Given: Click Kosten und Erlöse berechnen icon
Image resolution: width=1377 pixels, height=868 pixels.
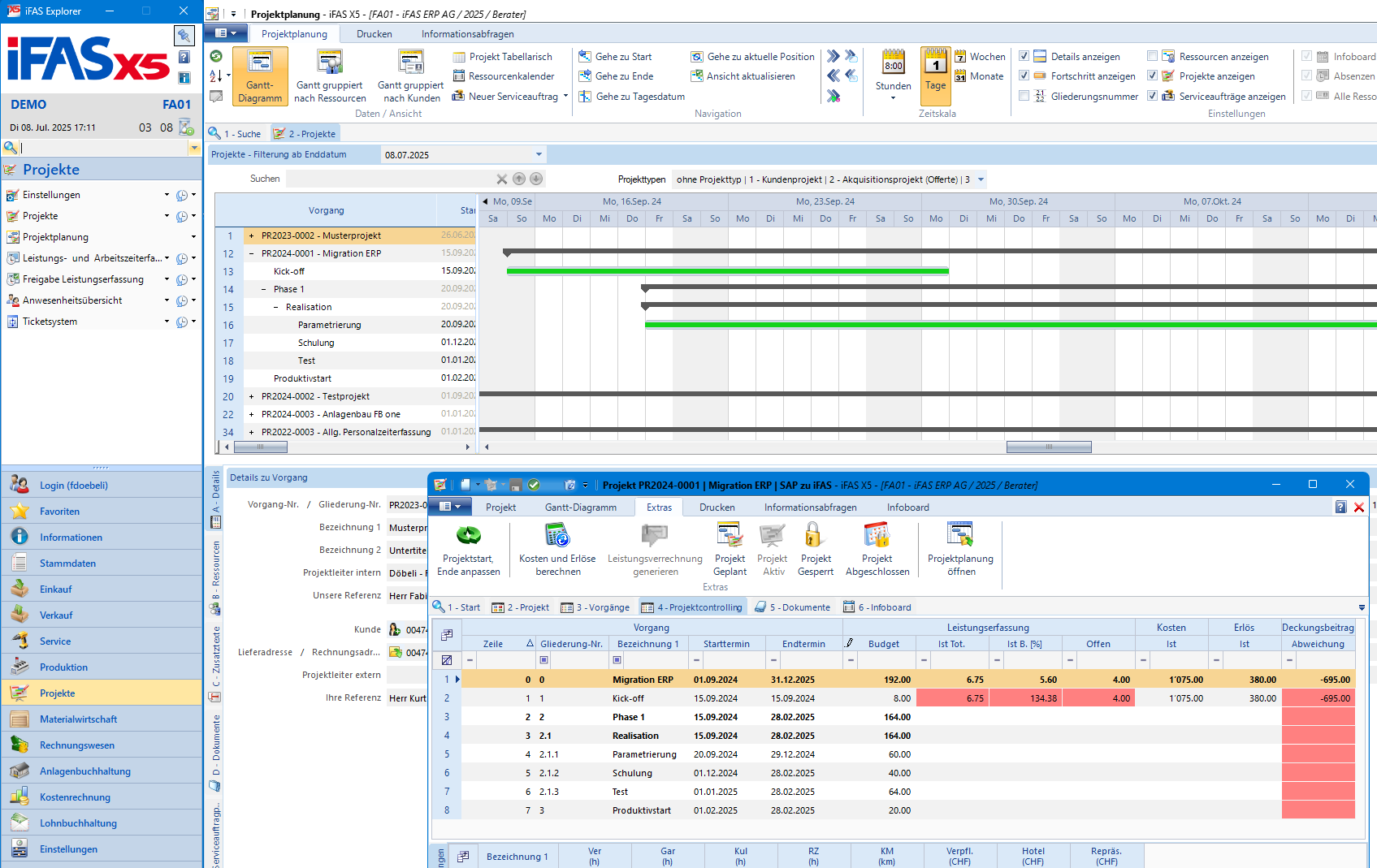Looking at the screenshot, I should tap(557, 550).
